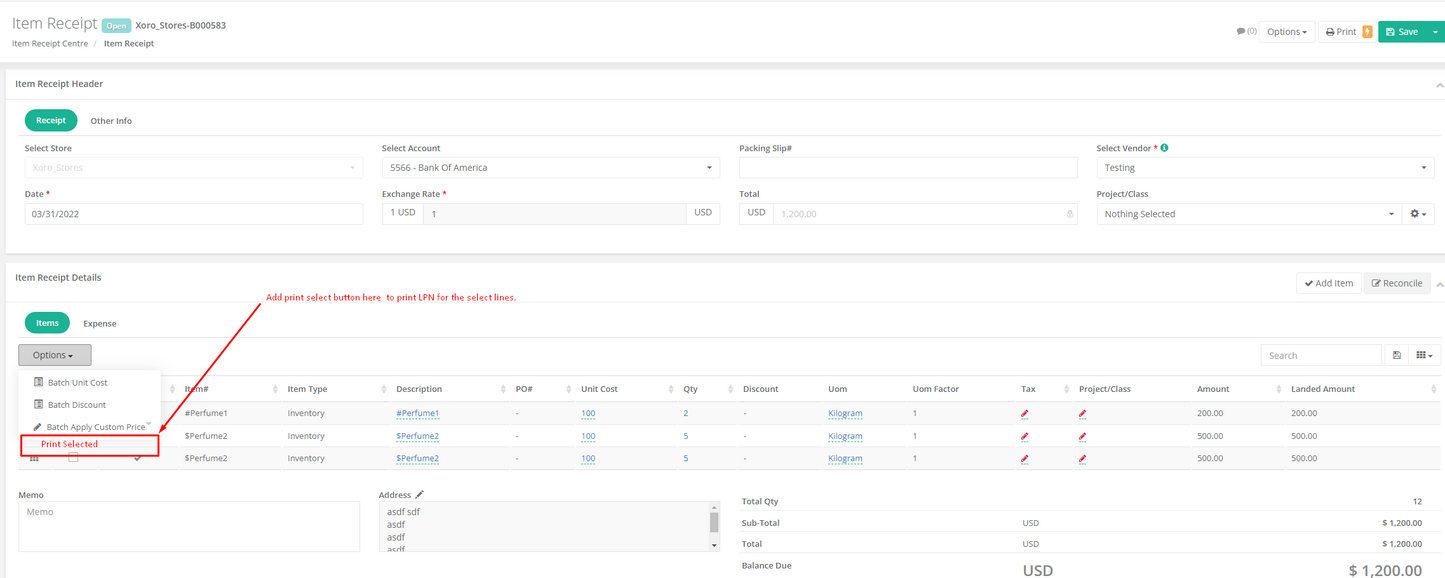This screenshot has width=1445, height=578.
Task: Open the arrow dropdown beside Save
Action: point(1435,32)
